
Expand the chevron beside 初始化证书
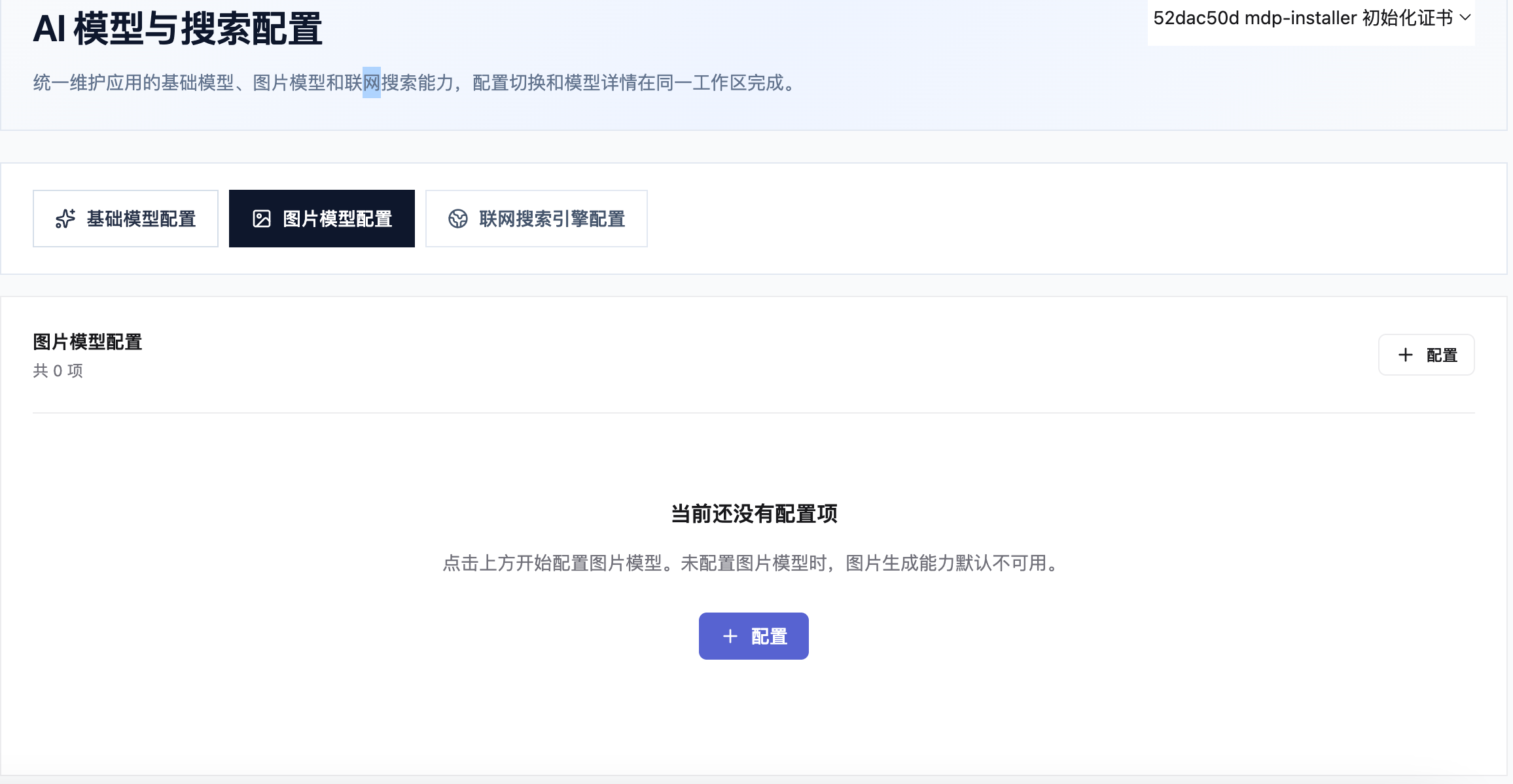click(x=1466, y=18)
